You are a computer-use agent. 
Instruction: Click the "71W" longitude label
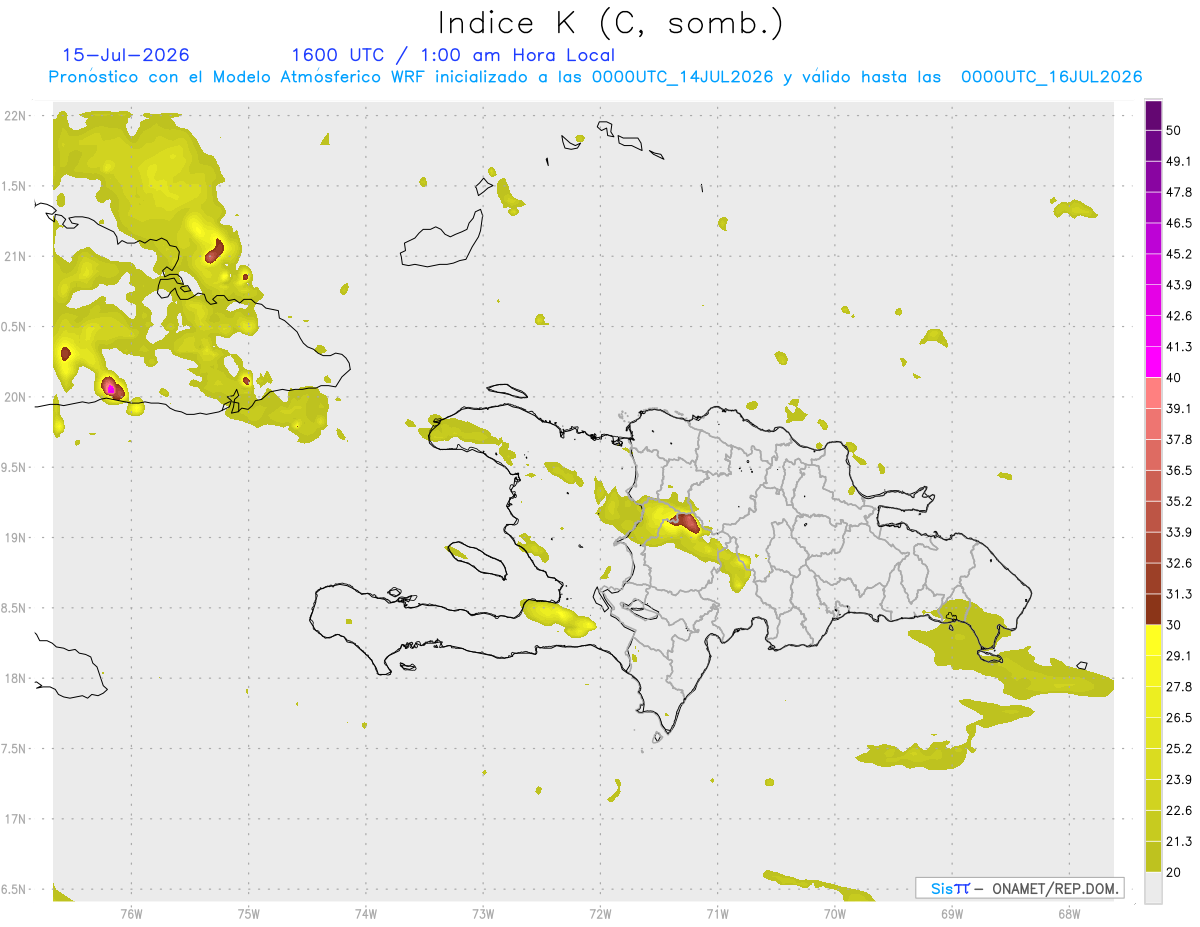(x=717, y=913)
